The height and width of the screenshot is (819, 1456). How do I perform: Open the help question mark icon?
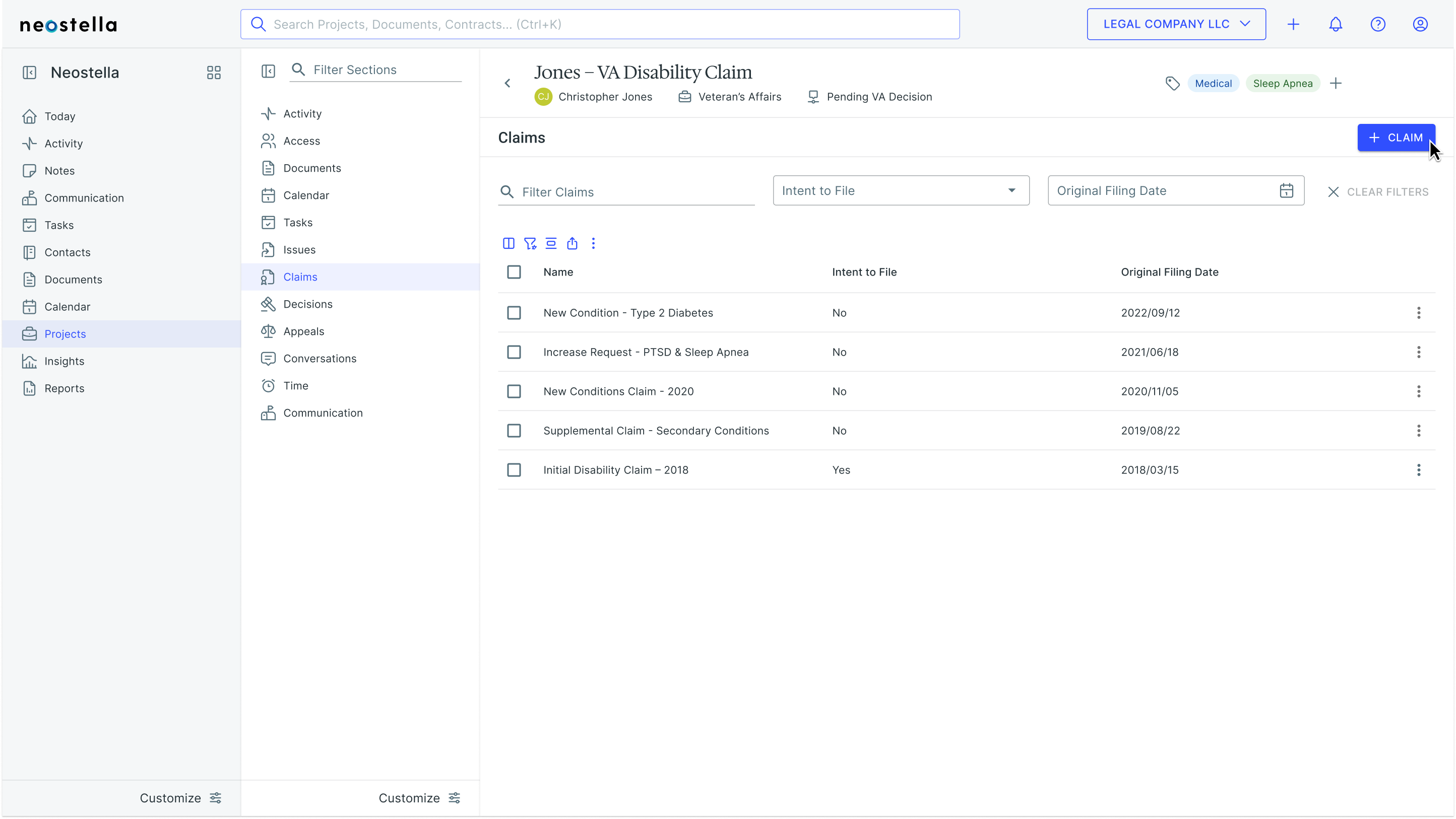click(1377, 24)
